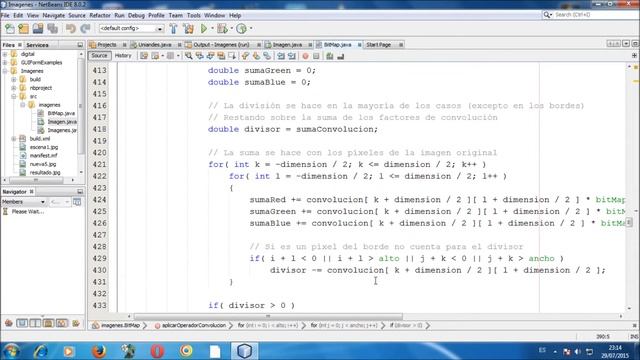This screenshot has width=640, height=360.
Task: Open the Refactor menu
Action: (100, 16)
